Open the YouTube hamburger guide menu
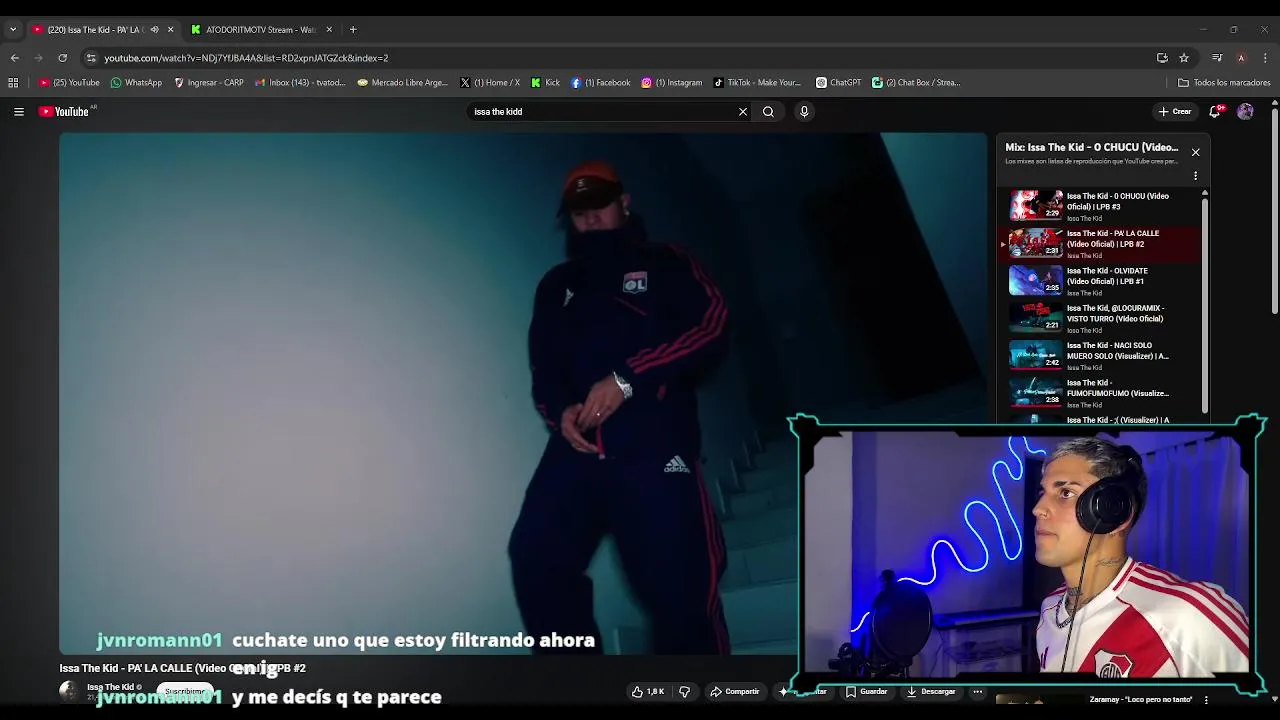 tap(18, 112)
